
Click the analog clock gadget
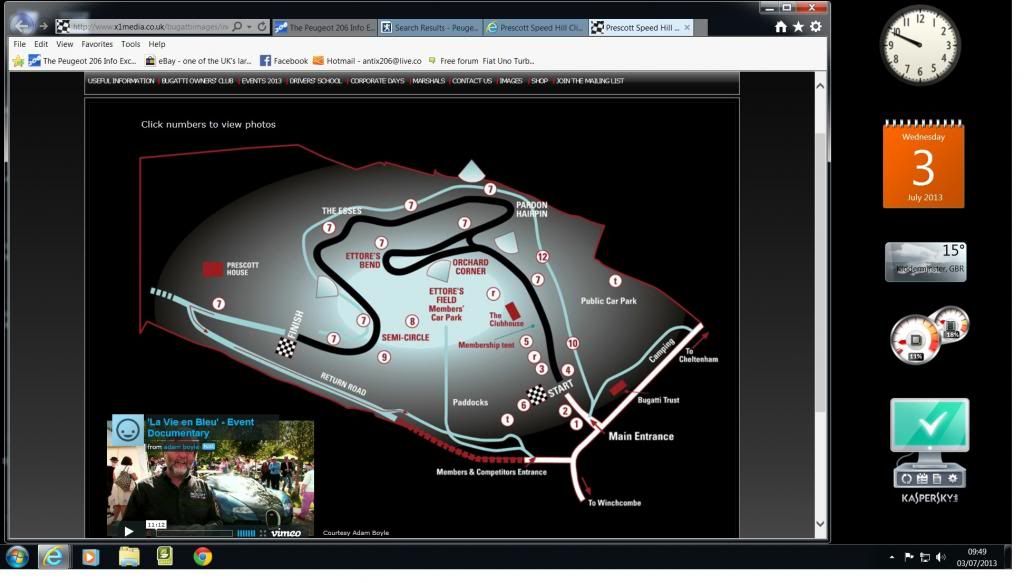[x=920, y=45]
